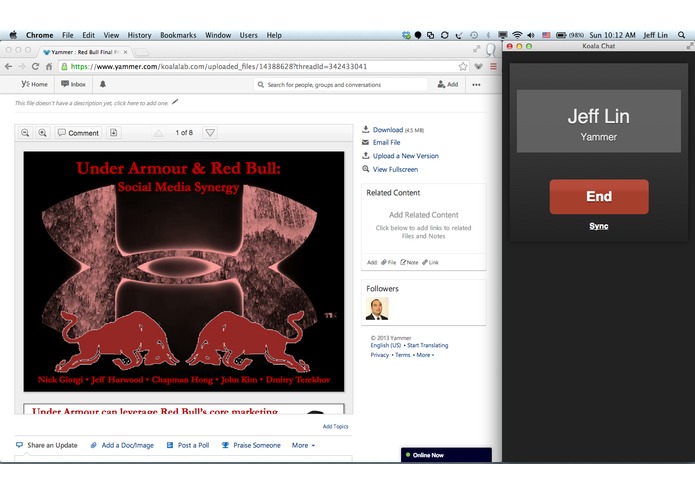This screenshot has height=494, width=695.
Task: Click the Comment button in viewer toolbar
Action: 78,133
